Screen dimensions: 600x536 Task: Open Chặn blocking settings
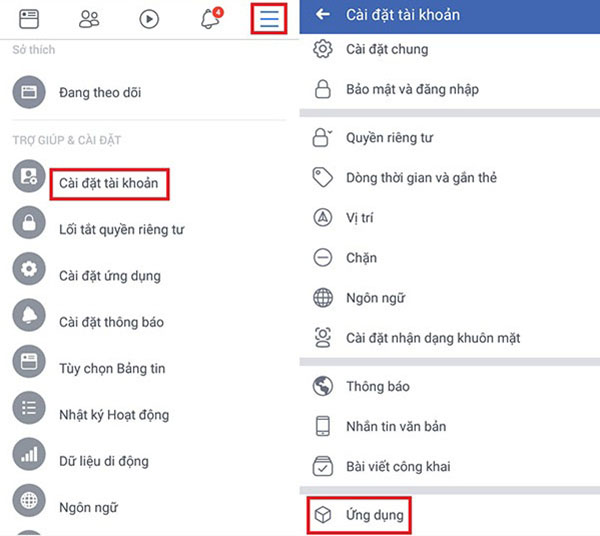click(x=362, y=258)
